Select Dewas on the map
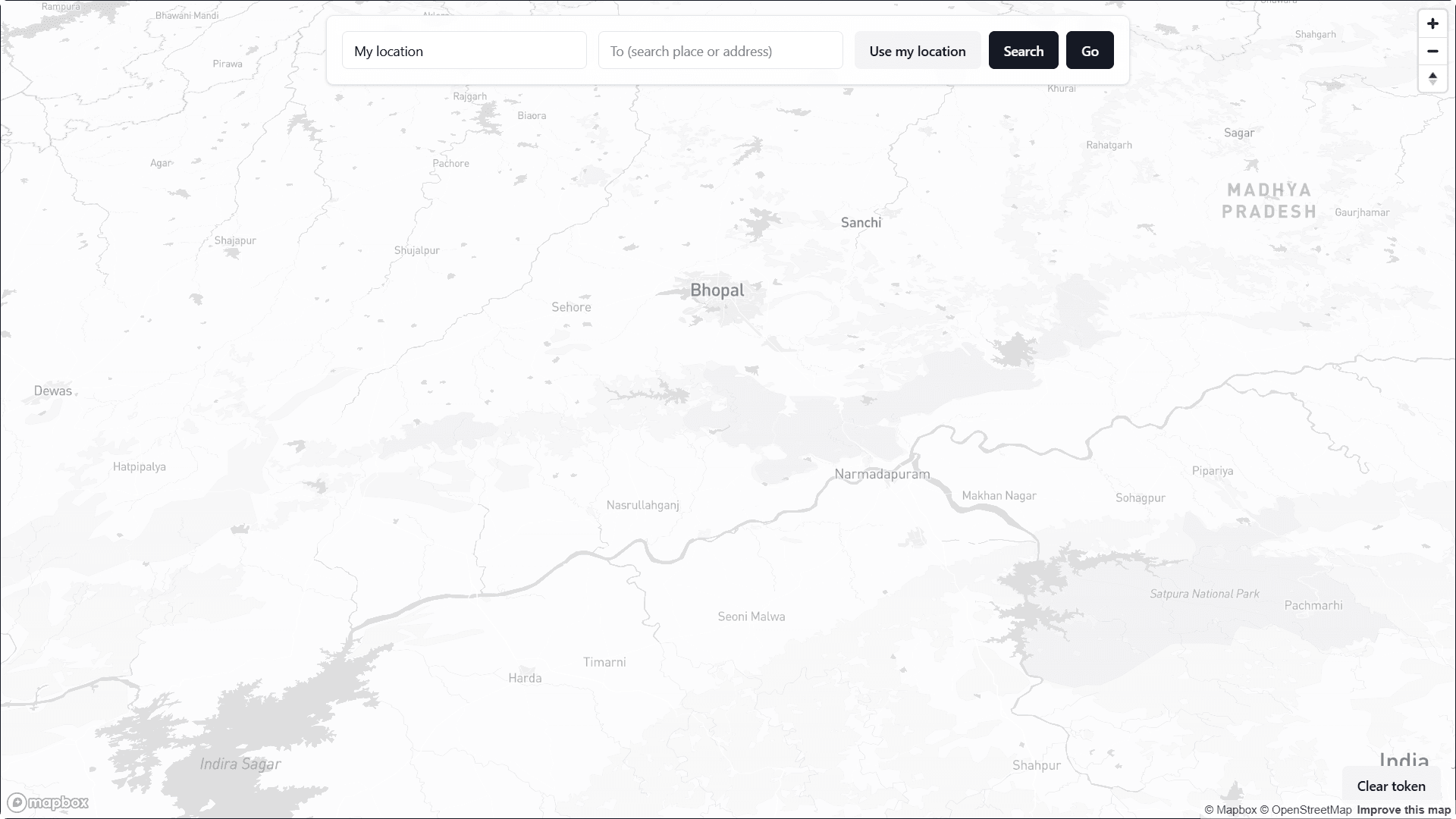Viewport: 1456px width, 819px height. (52, 390)
